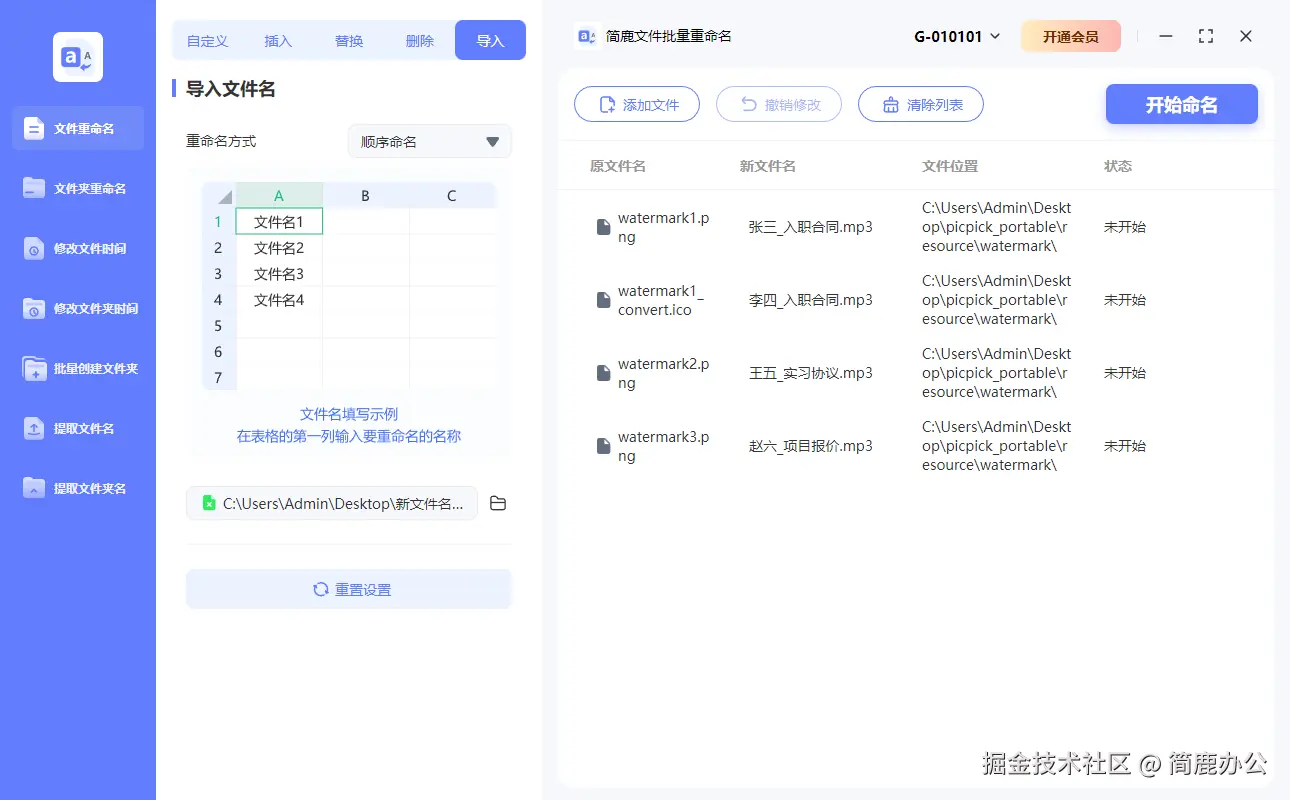Open the 提取文件夹名 sidebar section

(78, 488)
